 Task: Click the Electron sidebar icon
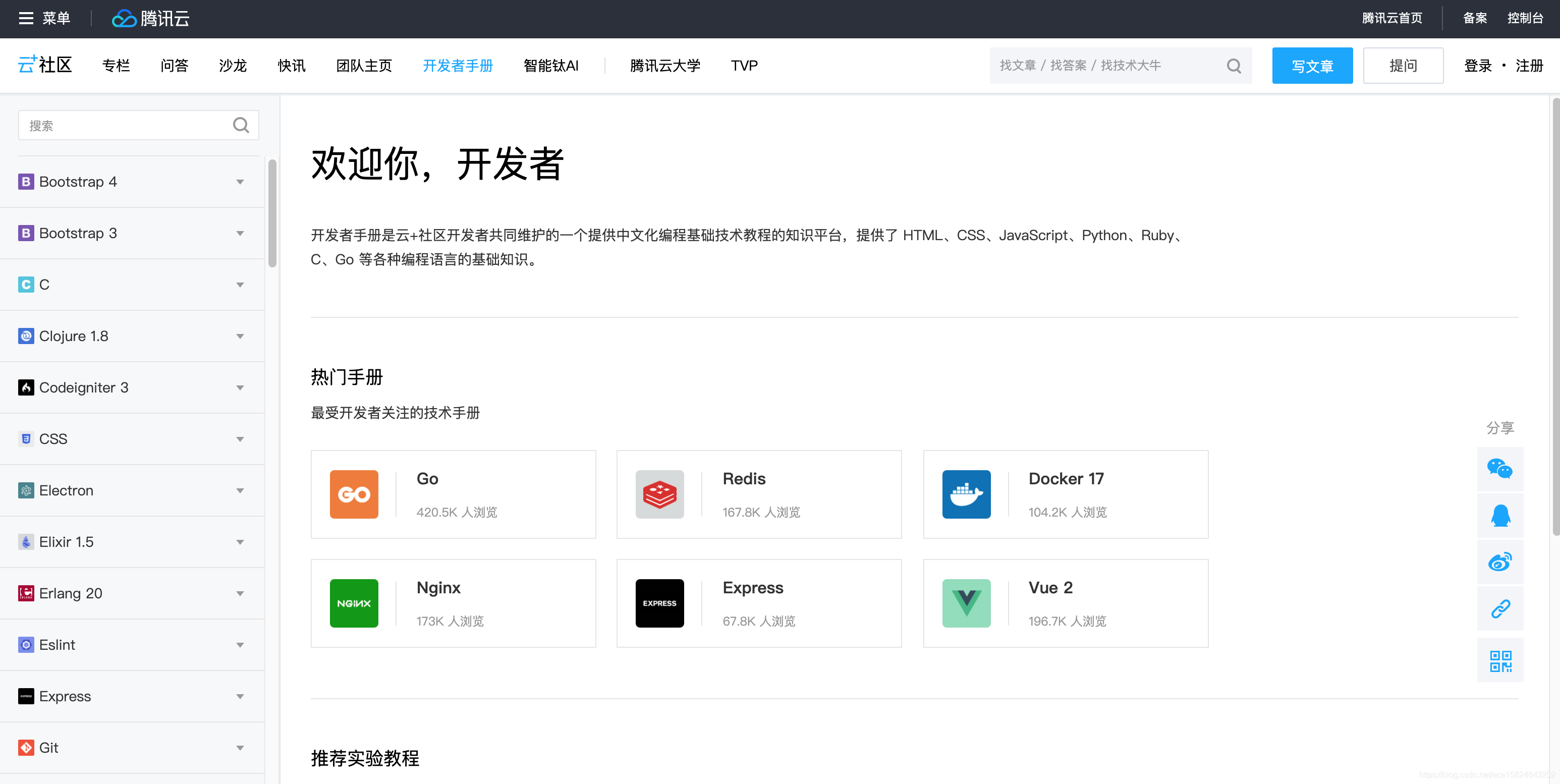(x=26, y=490)
